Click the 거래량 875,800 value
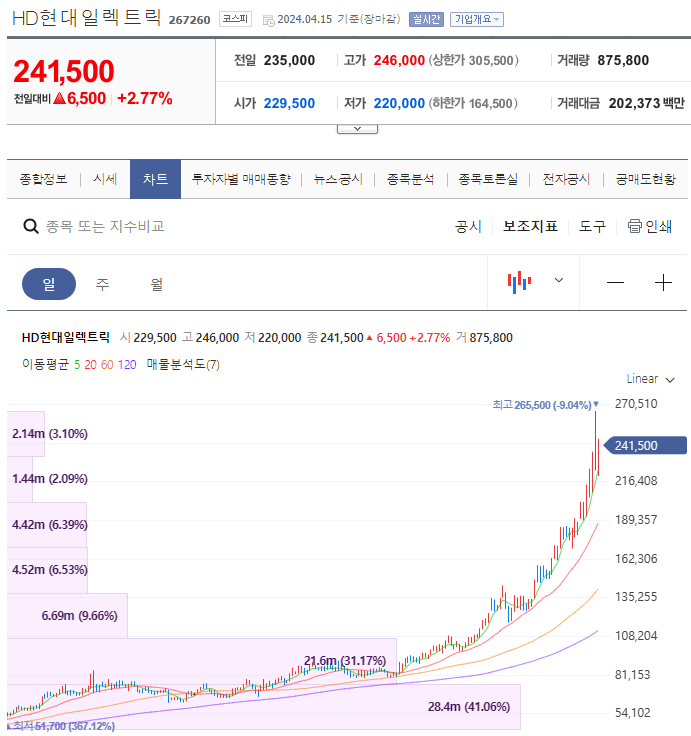691x736 pixels. (623, 61)
